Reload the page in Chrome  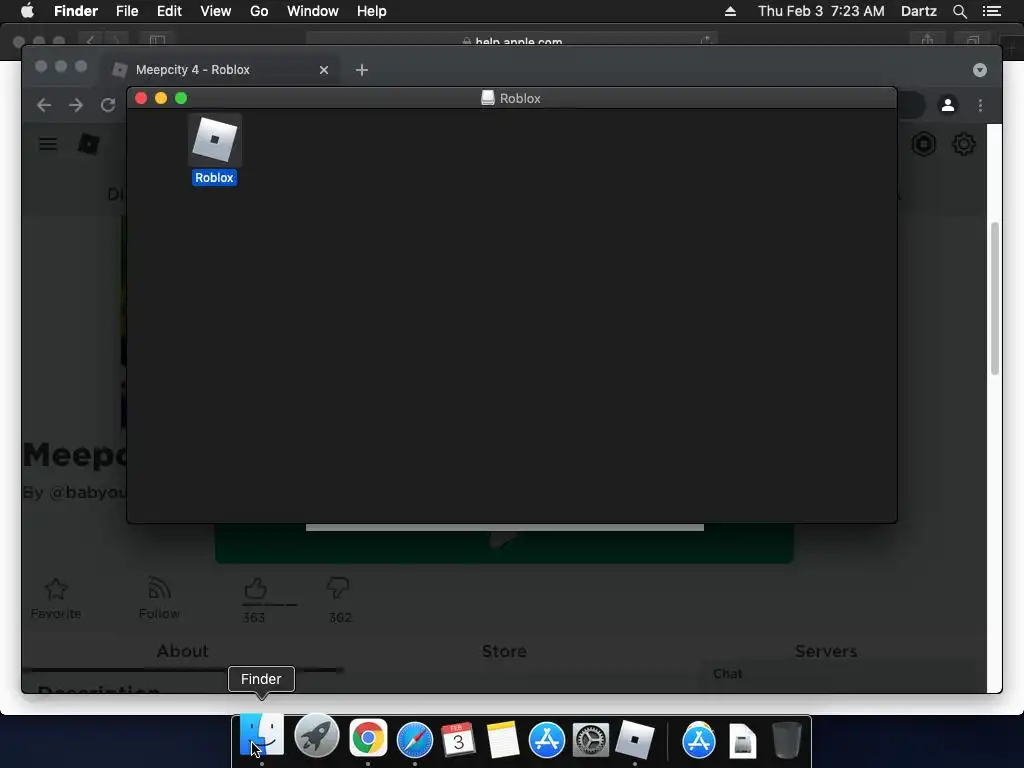108,105
